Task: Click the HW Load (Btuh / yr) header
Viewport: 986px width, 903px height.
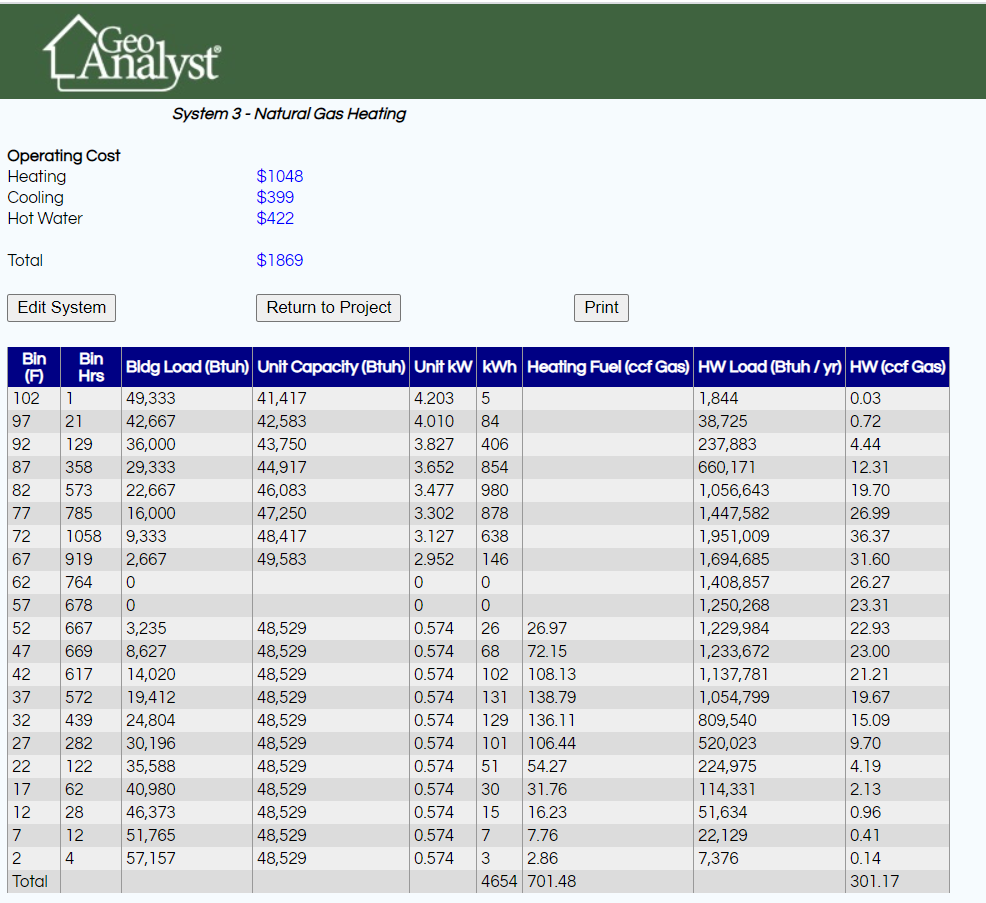Action: (770, 367)
